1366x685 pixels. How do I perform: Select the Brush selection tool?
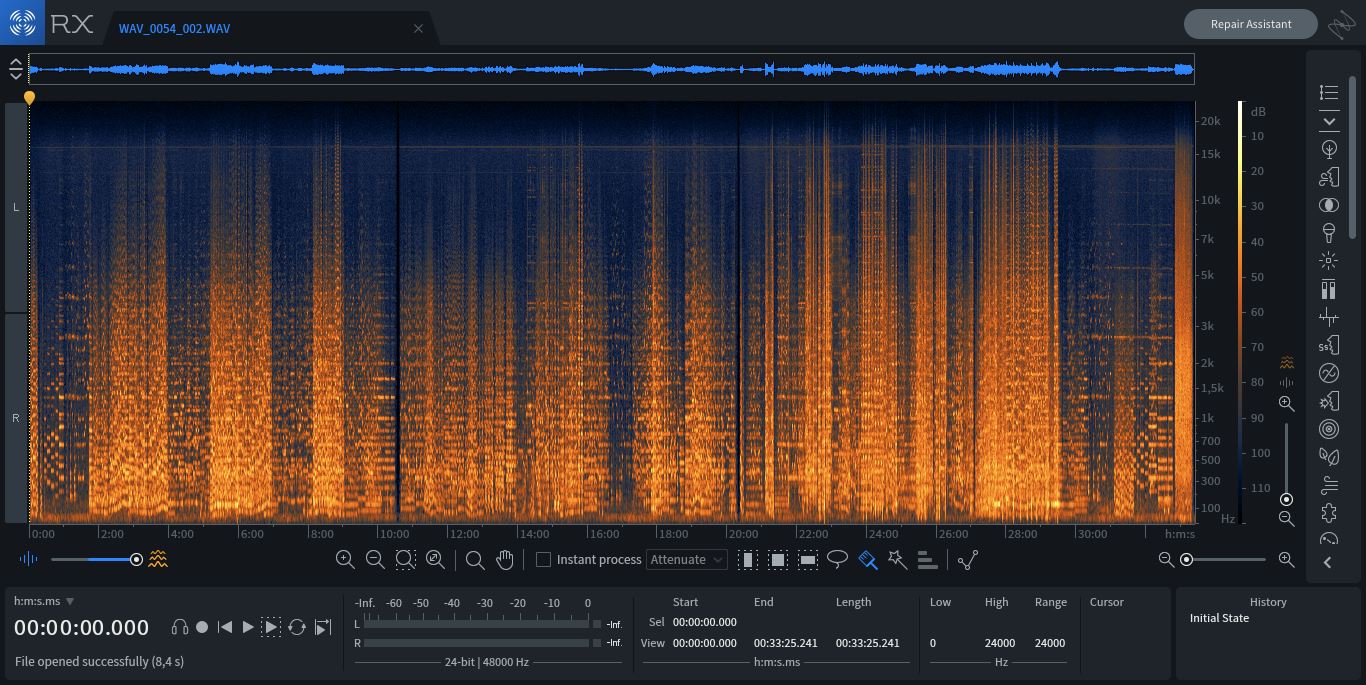[868, 560]
